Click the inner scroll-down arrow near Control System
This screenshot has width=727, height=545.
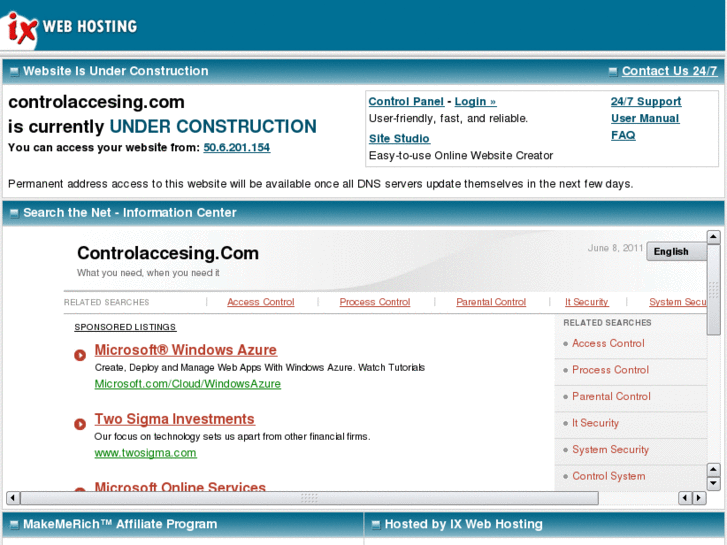coord(713,483)
